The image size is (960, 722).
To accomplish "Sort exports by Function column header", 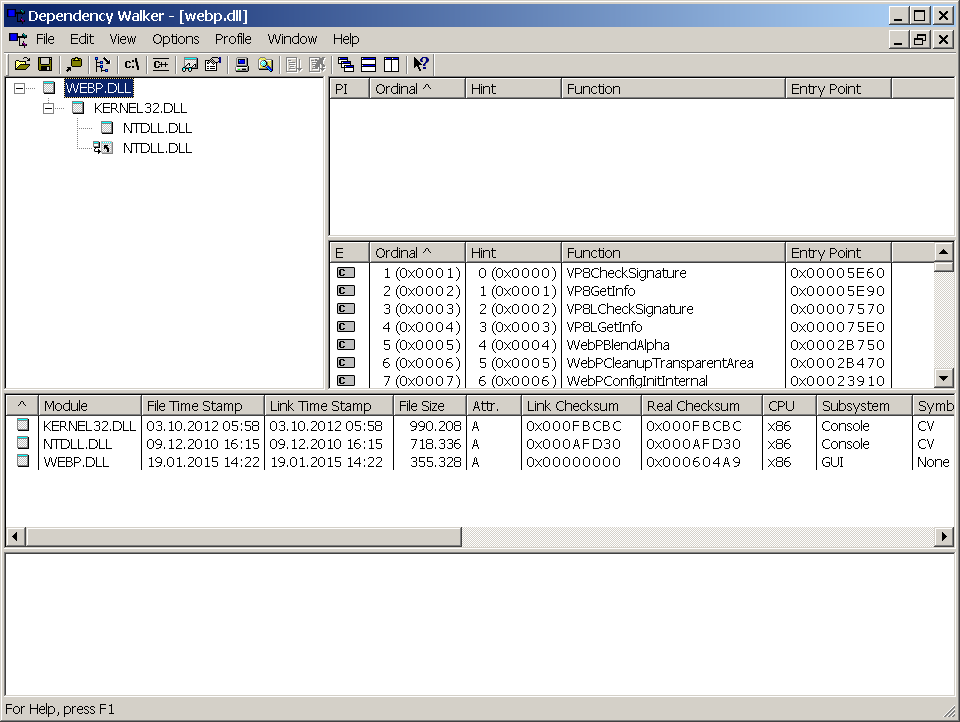I will pyautogui.click(x=674, y=253).
